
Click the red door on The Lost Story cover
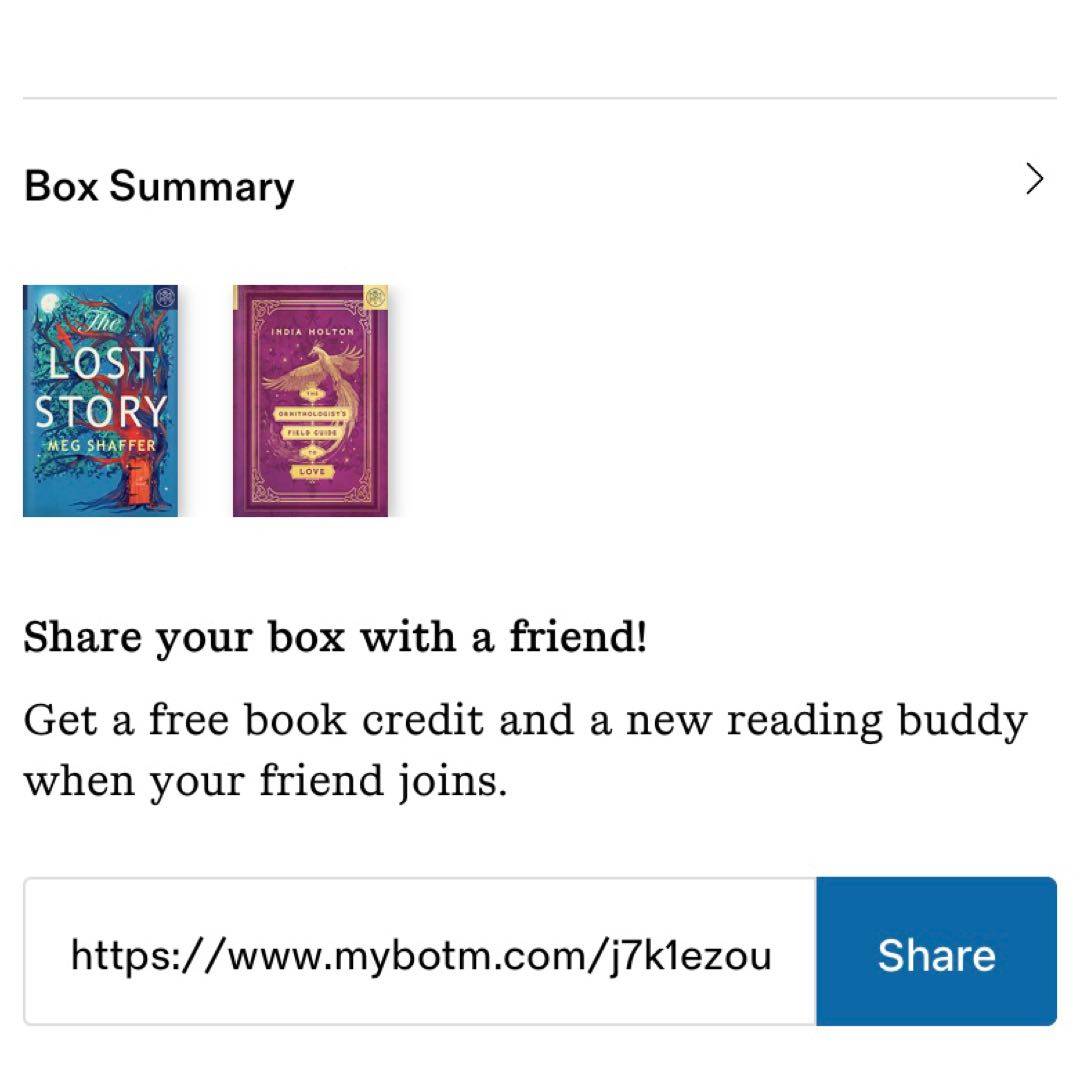[139, 484]
